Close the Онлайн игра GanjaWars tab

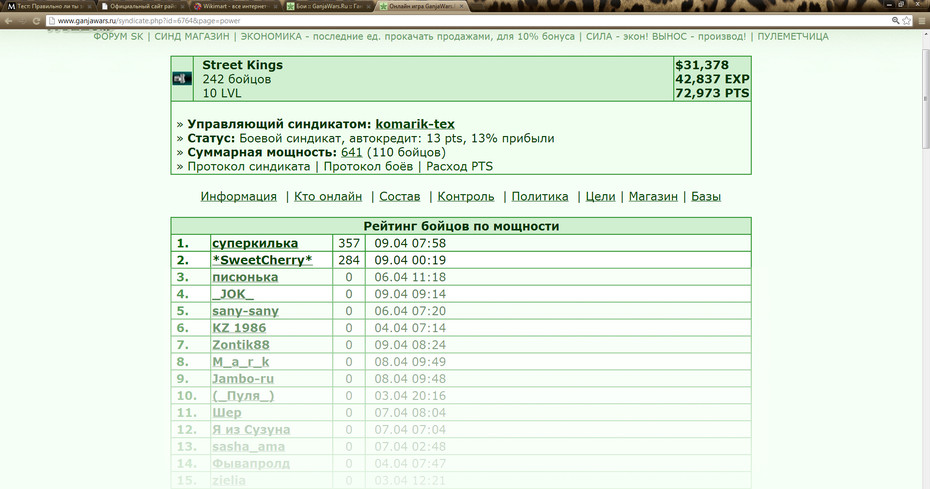click(x=461, y=6)
